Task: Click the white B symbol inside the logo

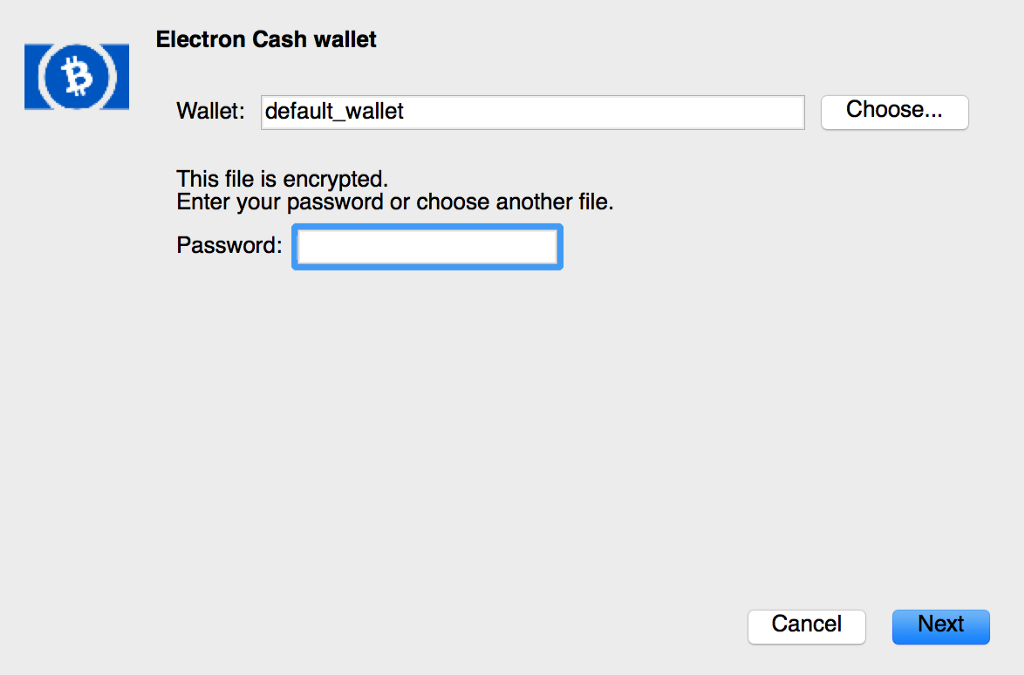Action: click(x=76, y=76)
